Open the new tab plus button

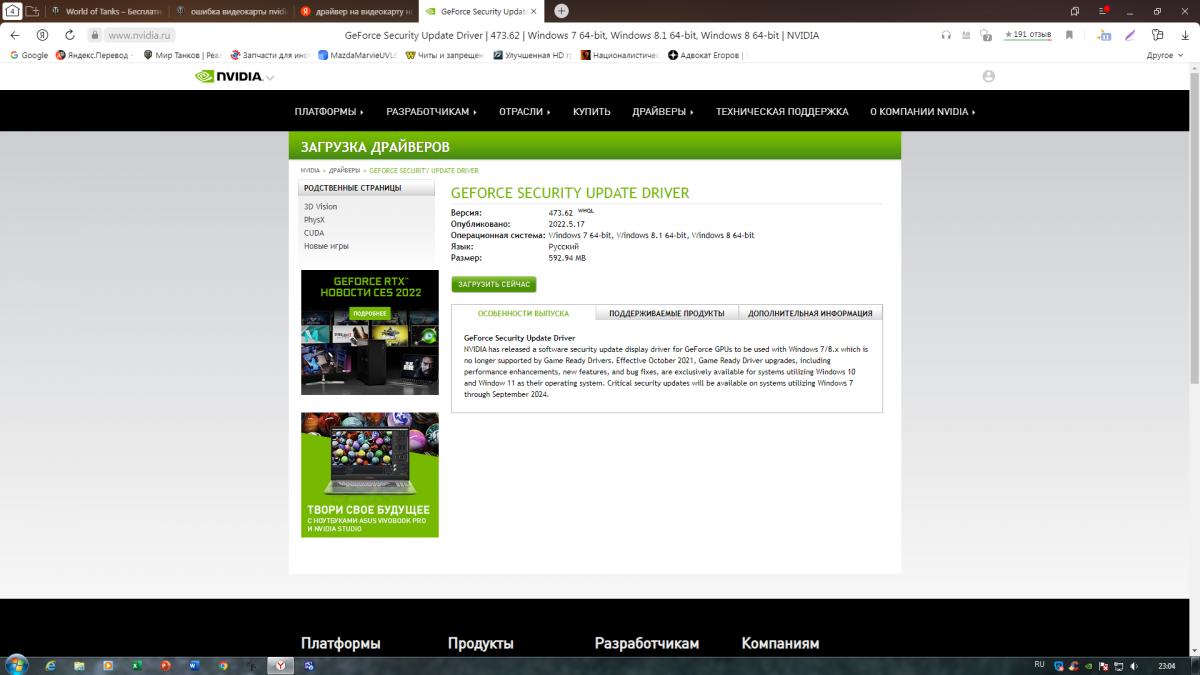(561, 11)
